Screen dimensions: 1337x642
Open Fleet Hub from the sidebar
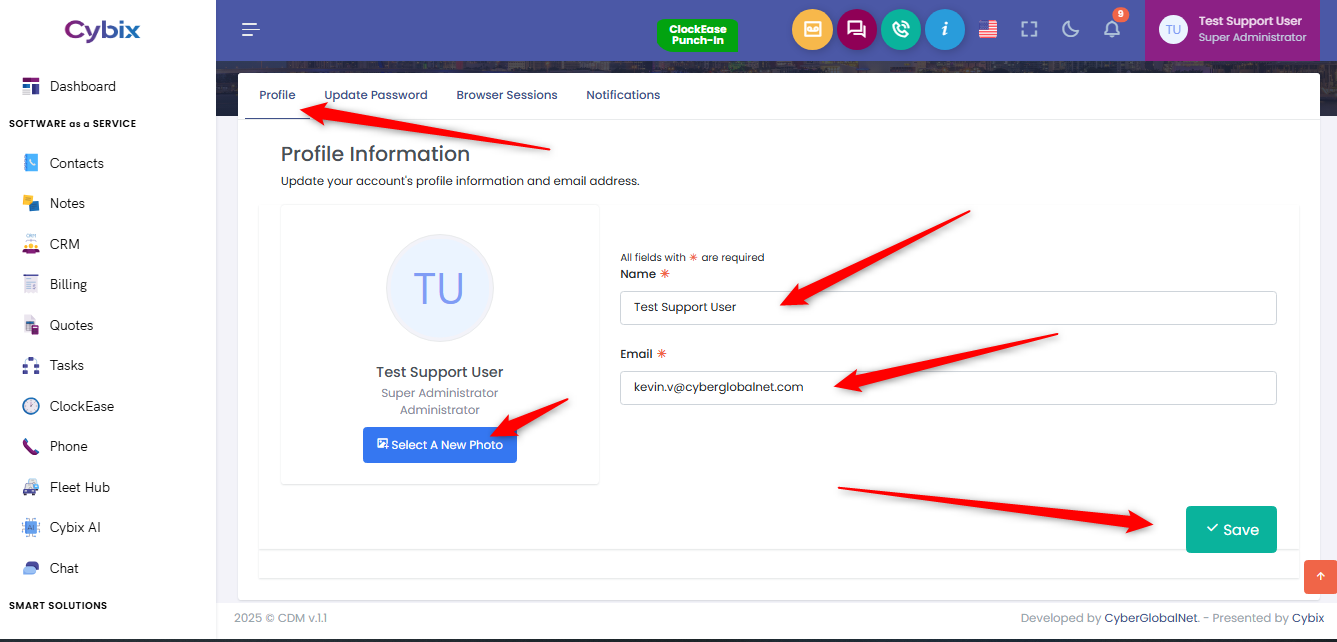(x=66, y=487)
